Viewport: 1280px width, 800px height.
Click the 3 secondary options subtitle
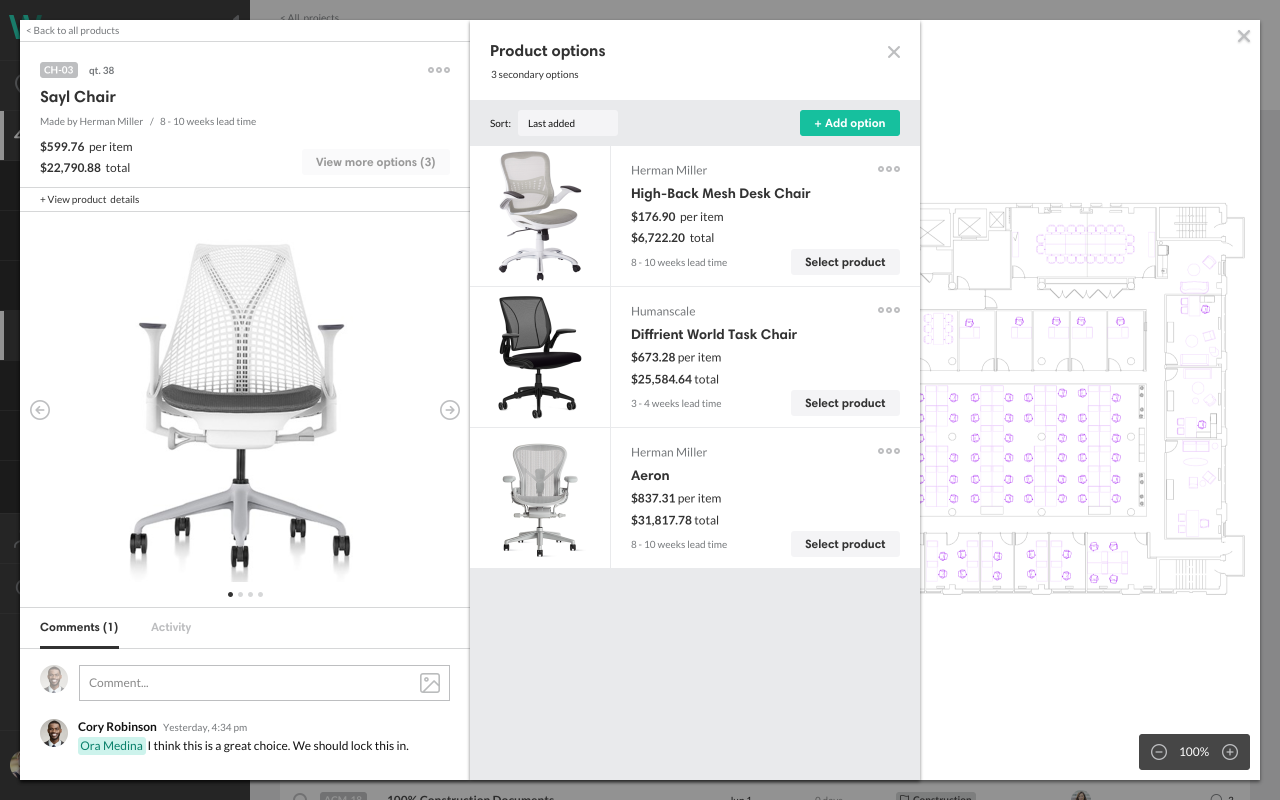coord(534,75)
